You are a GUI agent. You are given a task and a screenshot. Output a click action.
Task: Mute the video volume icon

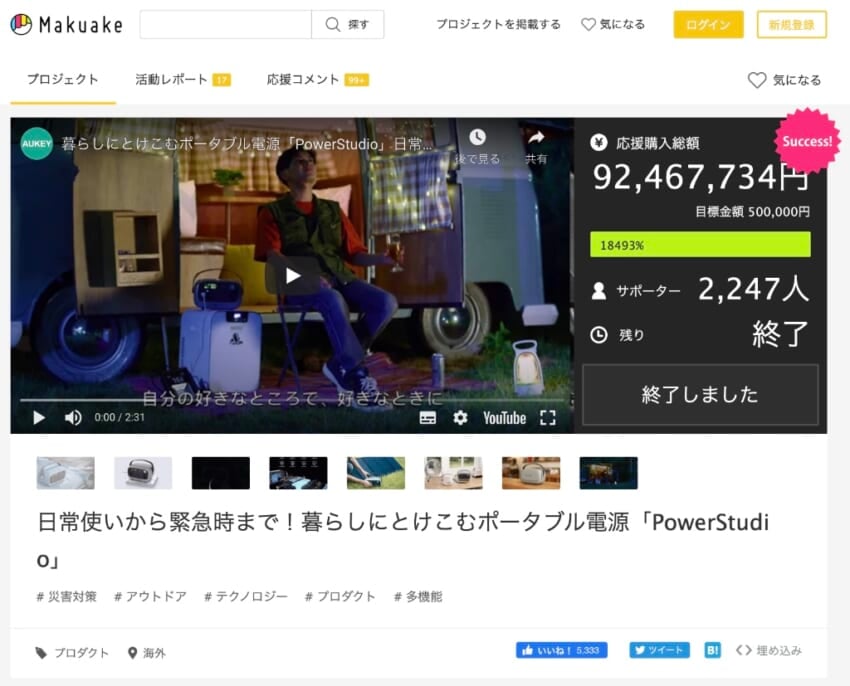(73, 418)
